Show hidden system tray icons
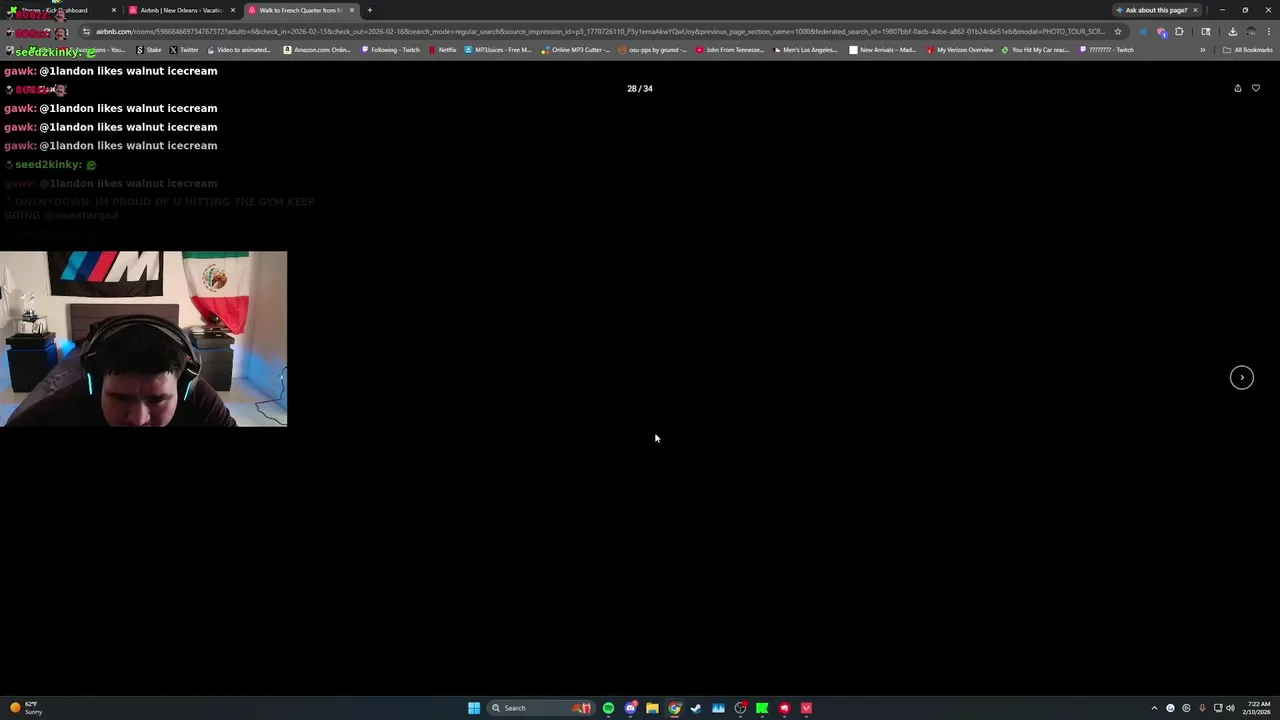 pyautogui.click(x=1154, y=708)
